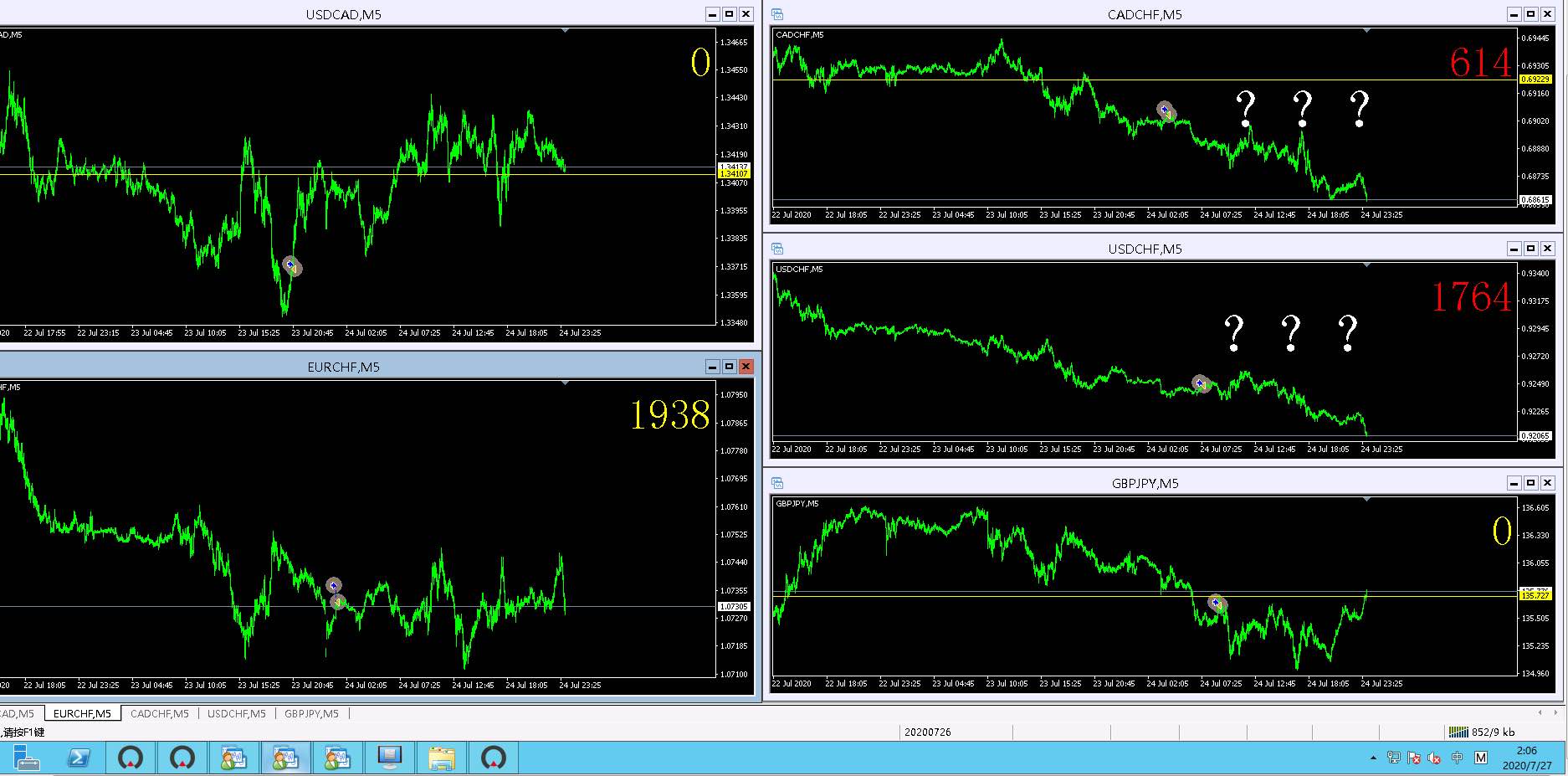Open the GBPJPY,M5 chart window icon menu
This screenshot has height=776, width=1568.
[777, 483]
